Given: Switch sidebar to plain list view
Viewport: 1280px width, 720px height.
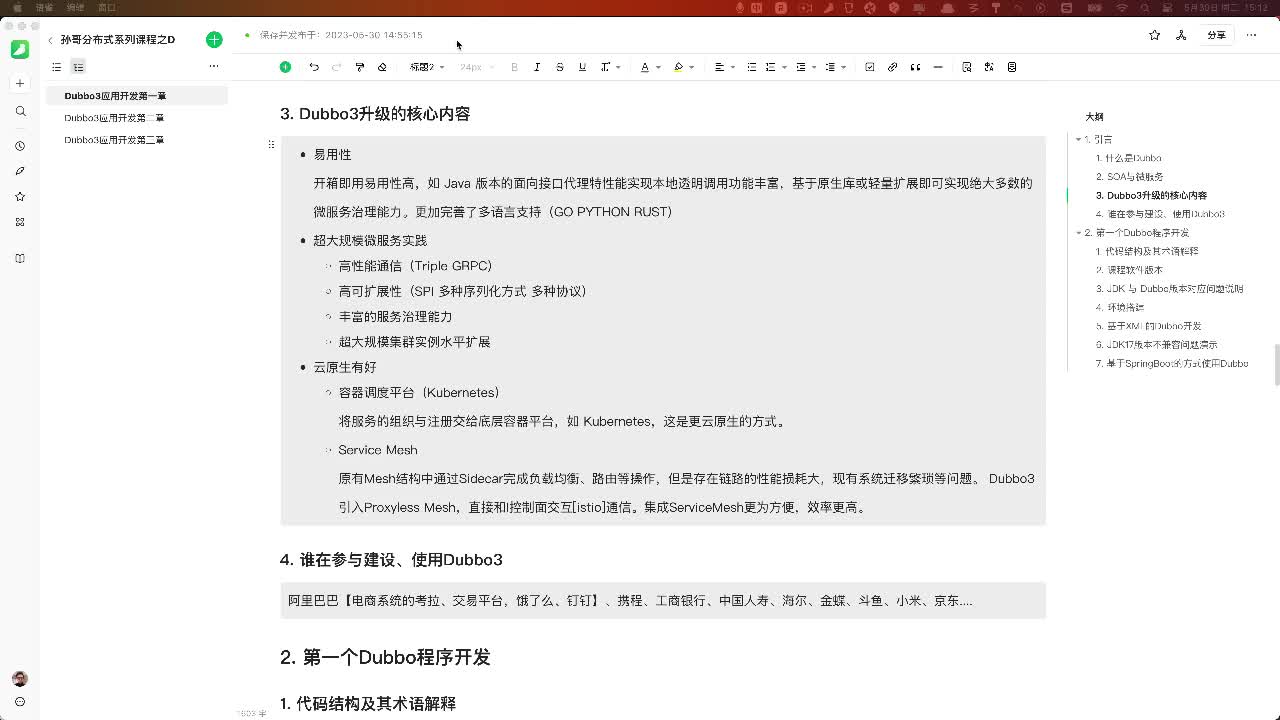Looking at the screenshot, I should coord(57,67).
